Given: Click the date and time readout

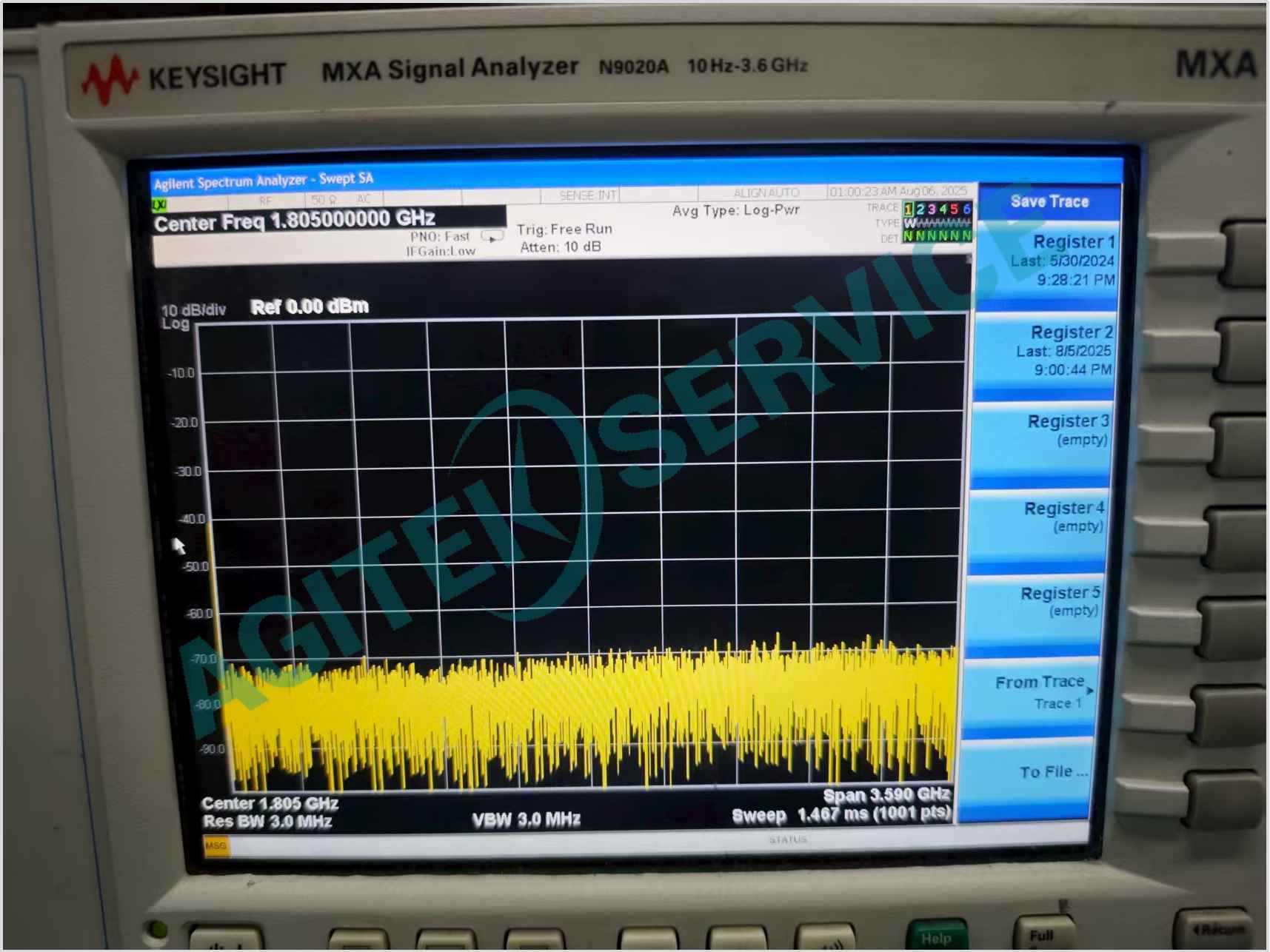Looking at the screenshot, I should point(898,192).
